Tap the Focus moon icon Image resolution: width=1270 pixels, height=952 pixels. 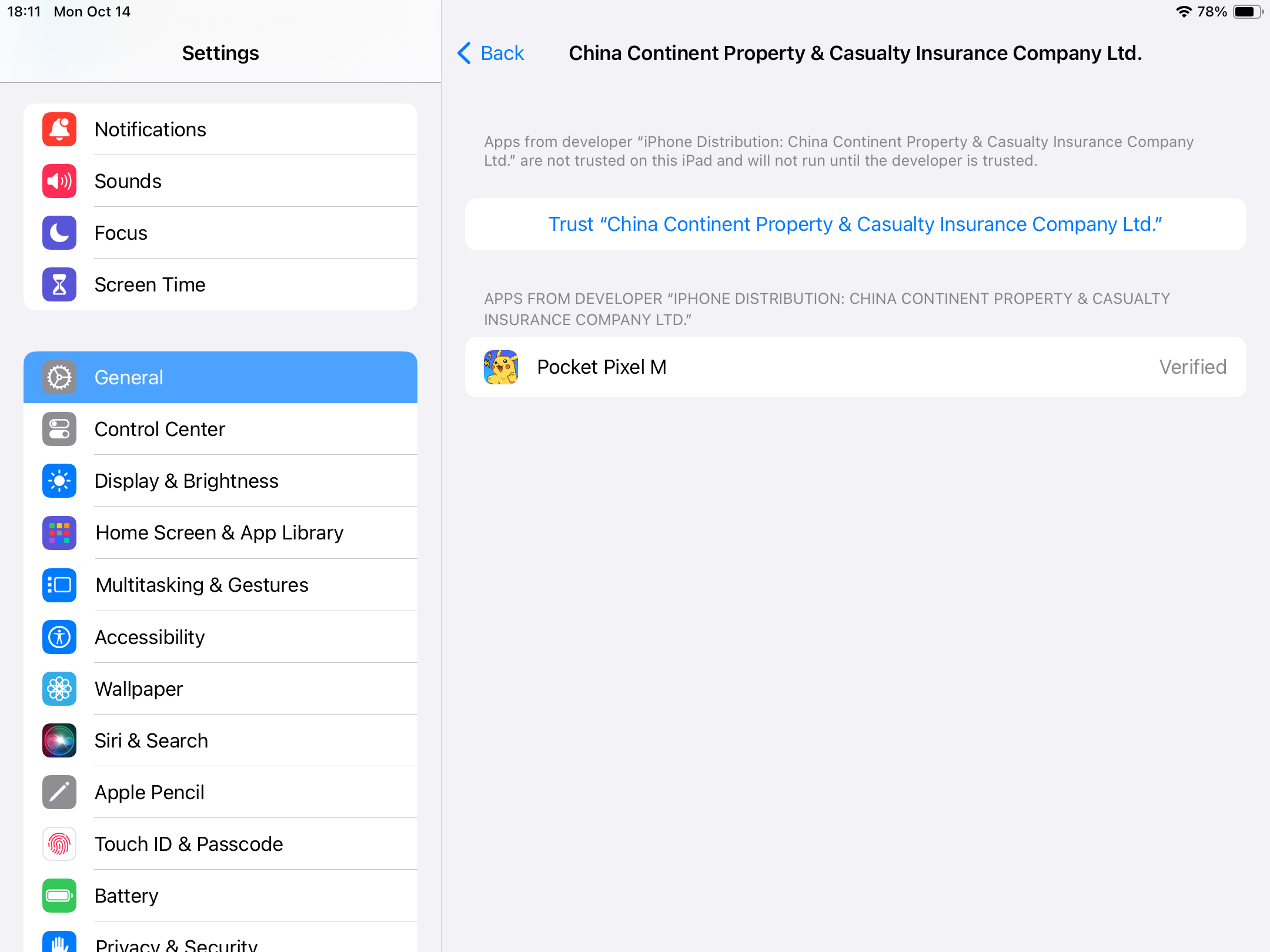(x=59, y=233)
